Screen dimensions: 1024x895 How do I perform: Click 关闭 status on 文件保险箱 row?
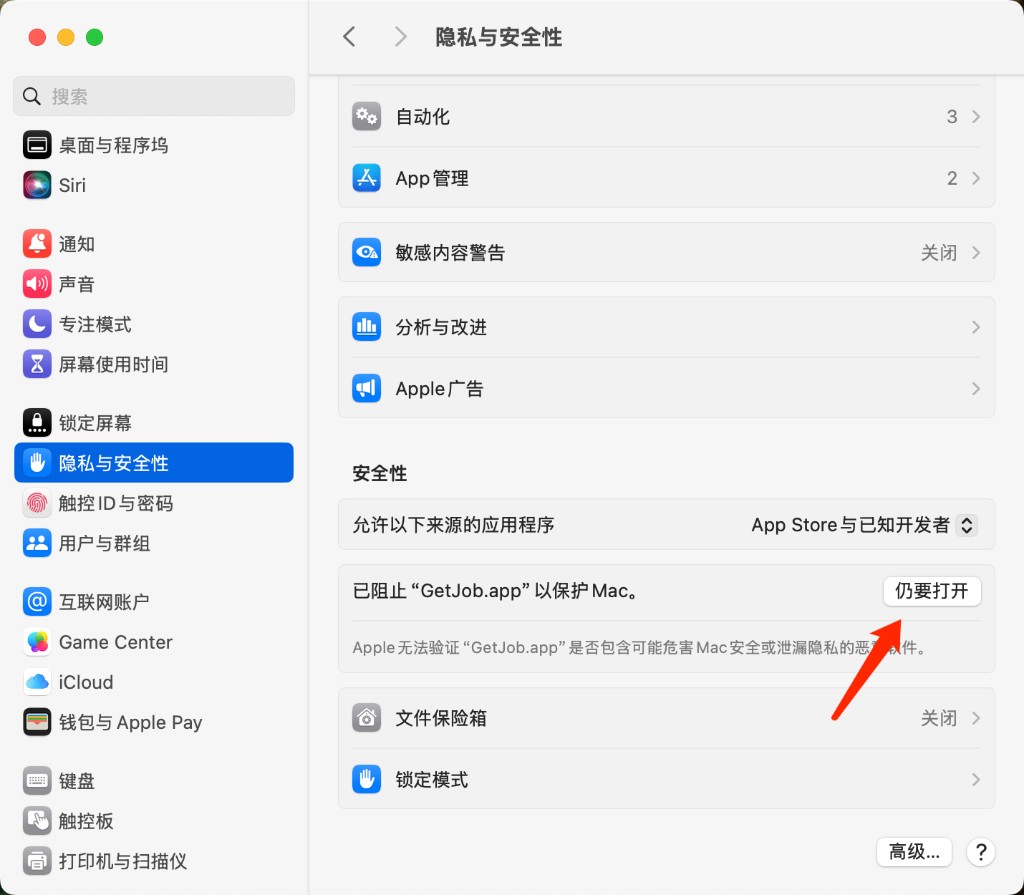coord(938,718)
